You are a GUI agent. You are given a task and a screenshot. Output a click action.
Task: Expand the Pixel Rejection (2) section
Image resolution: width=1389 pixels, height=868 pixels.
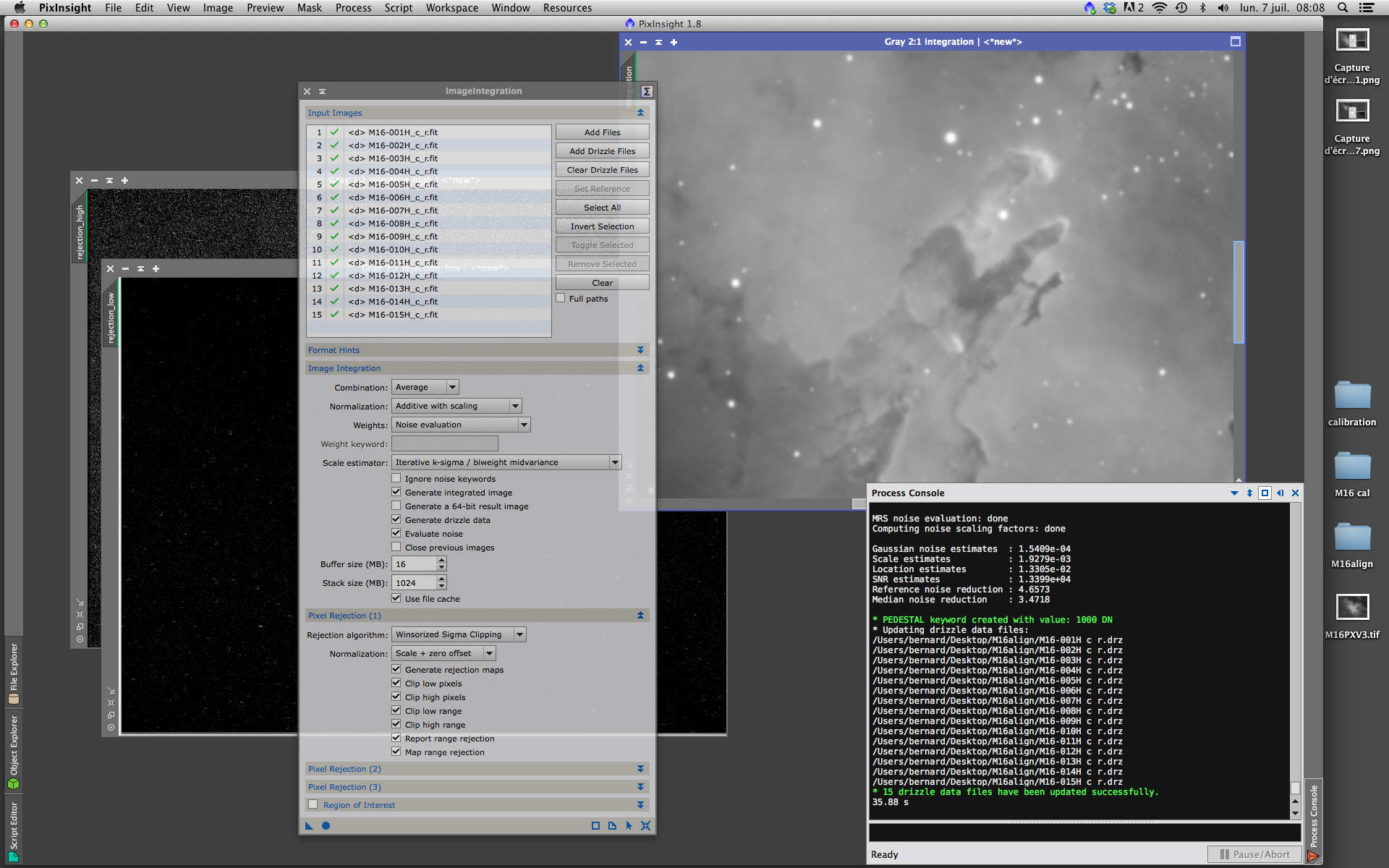pyautogui.click(x=640, y=769)
